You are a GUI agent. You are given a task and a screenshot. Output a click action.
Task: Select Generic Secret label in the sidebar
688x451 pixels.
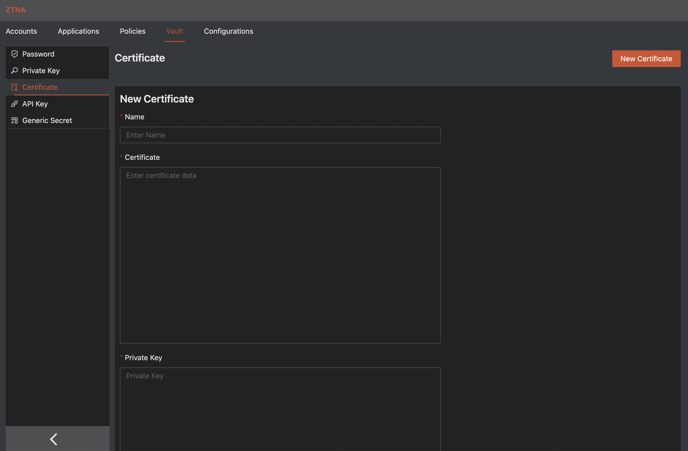[x=47, y=120]
